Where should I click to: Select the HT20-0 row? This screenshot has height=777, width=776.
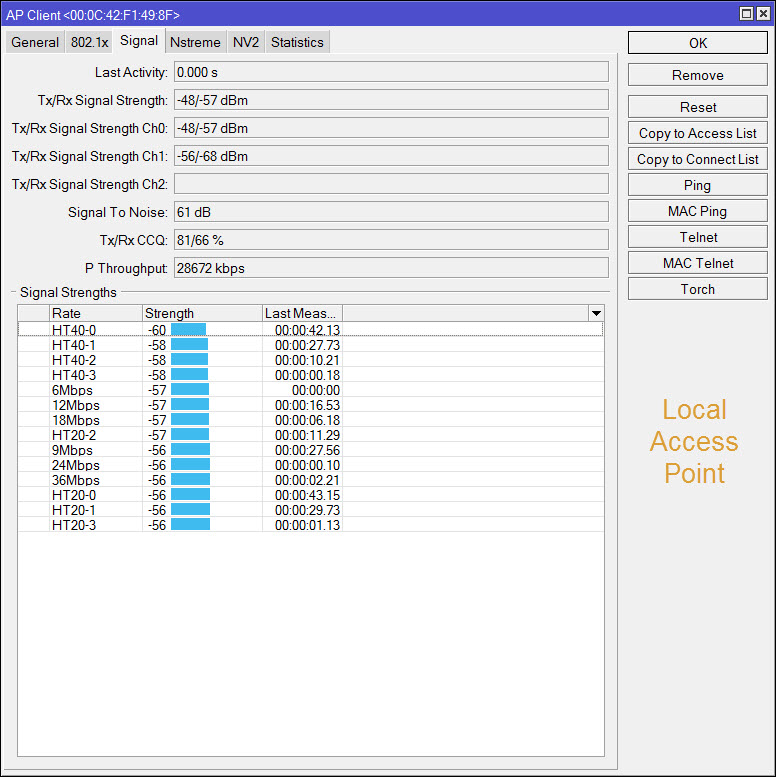311,495
